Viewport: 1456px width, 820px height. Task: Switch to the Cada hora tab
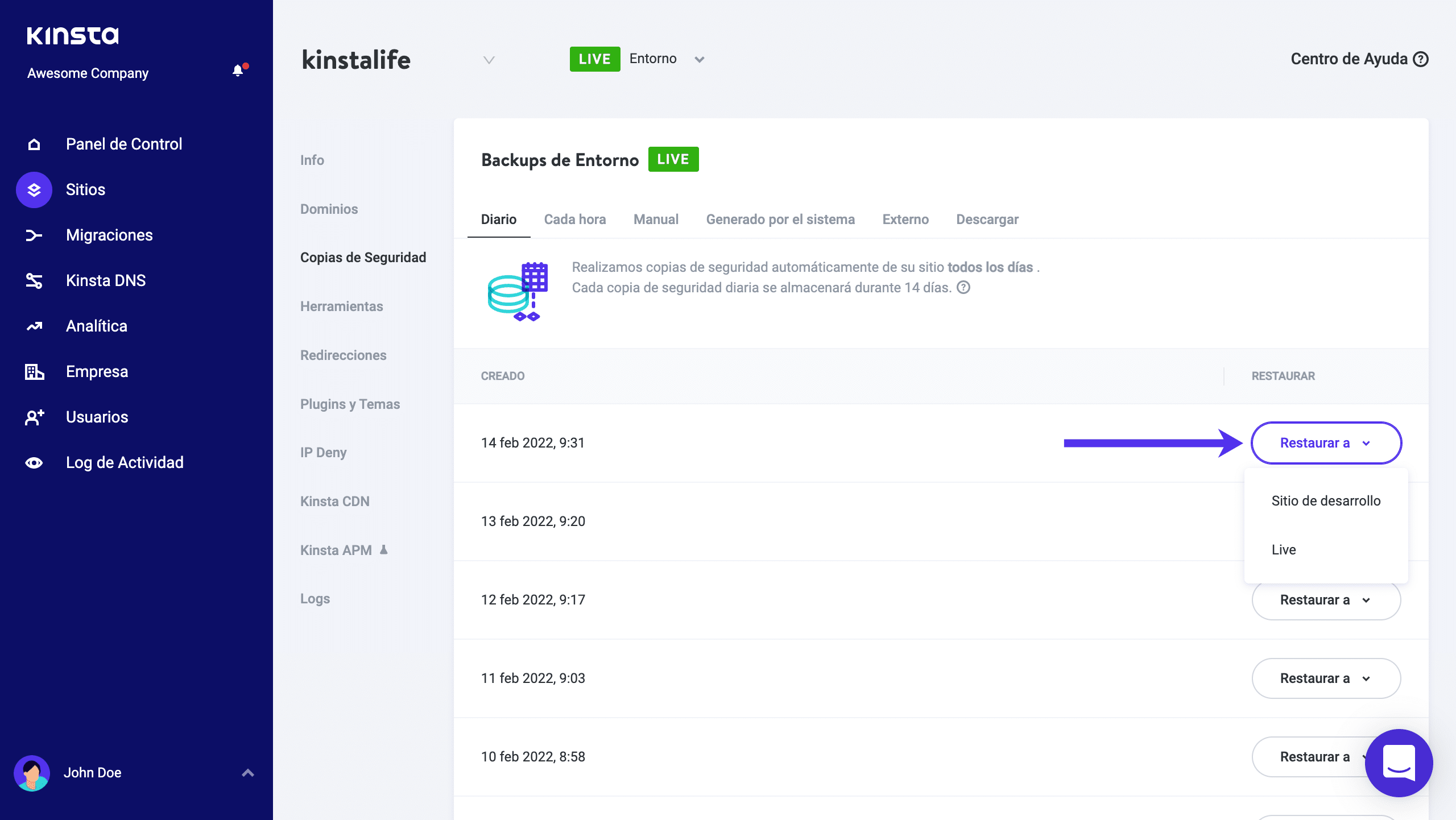click(574, 220)
